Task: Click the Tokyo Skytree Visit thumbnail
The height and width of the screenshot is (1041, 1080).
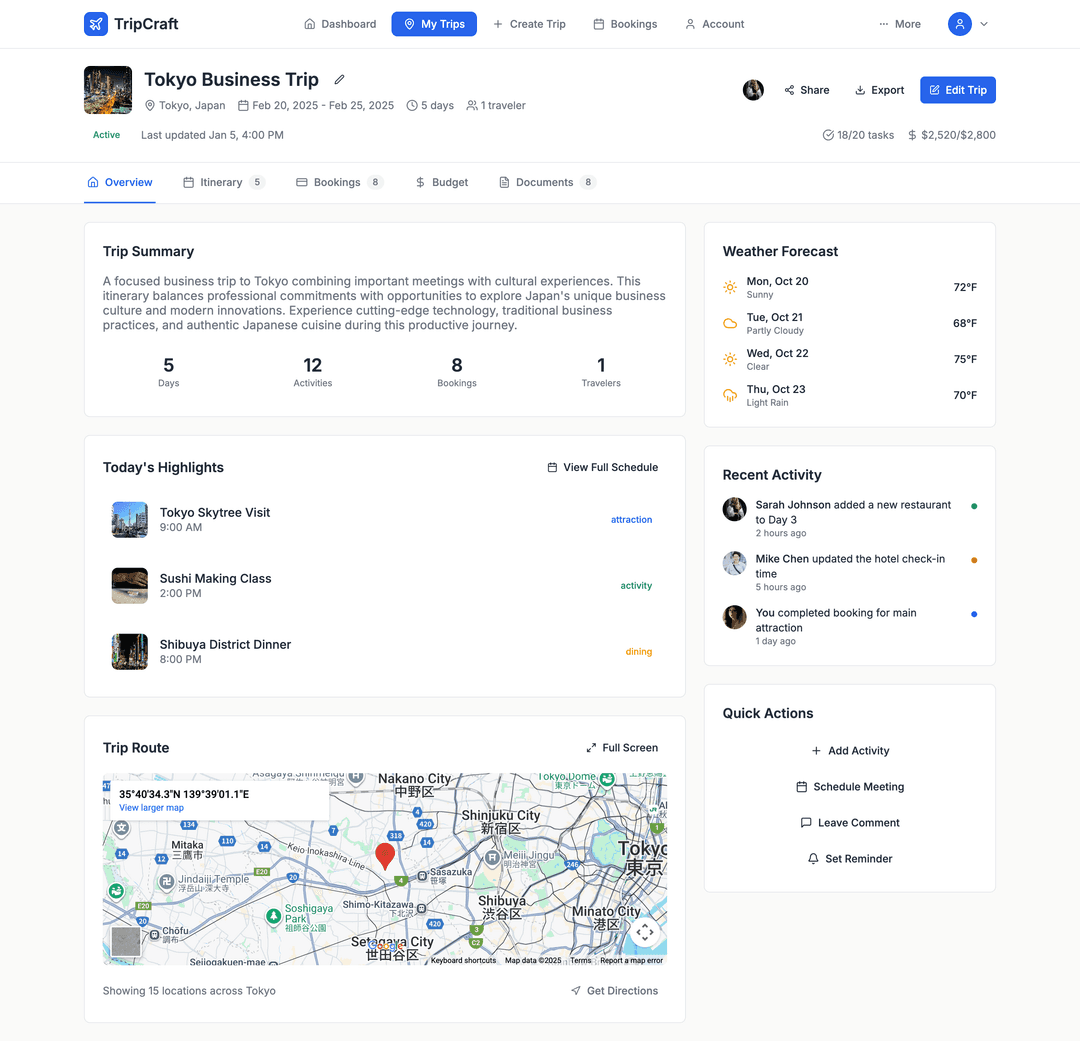Action: [x=129, y=519]
